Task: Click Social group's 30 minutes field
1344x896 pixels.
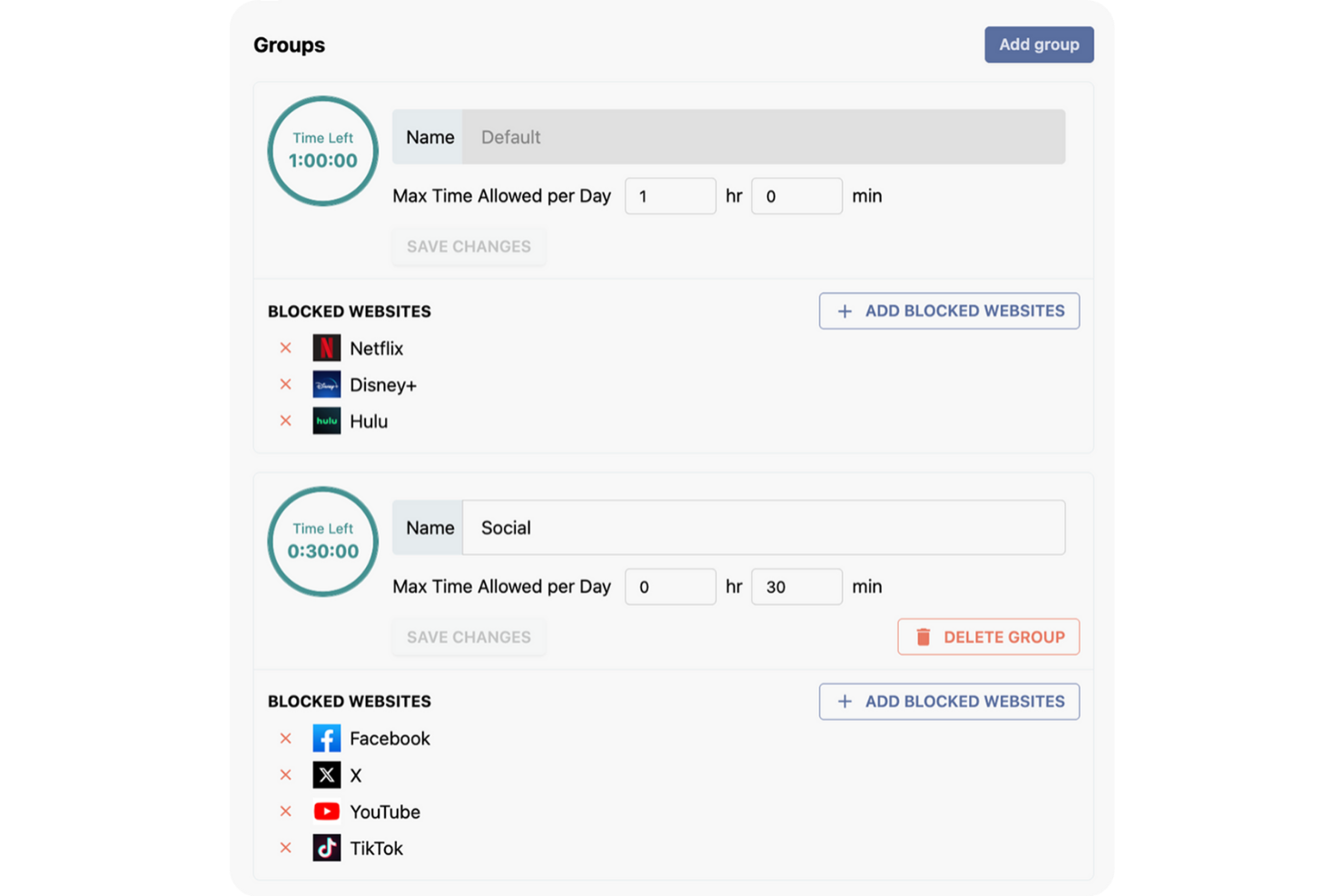Action: click(x=796, y=587)
